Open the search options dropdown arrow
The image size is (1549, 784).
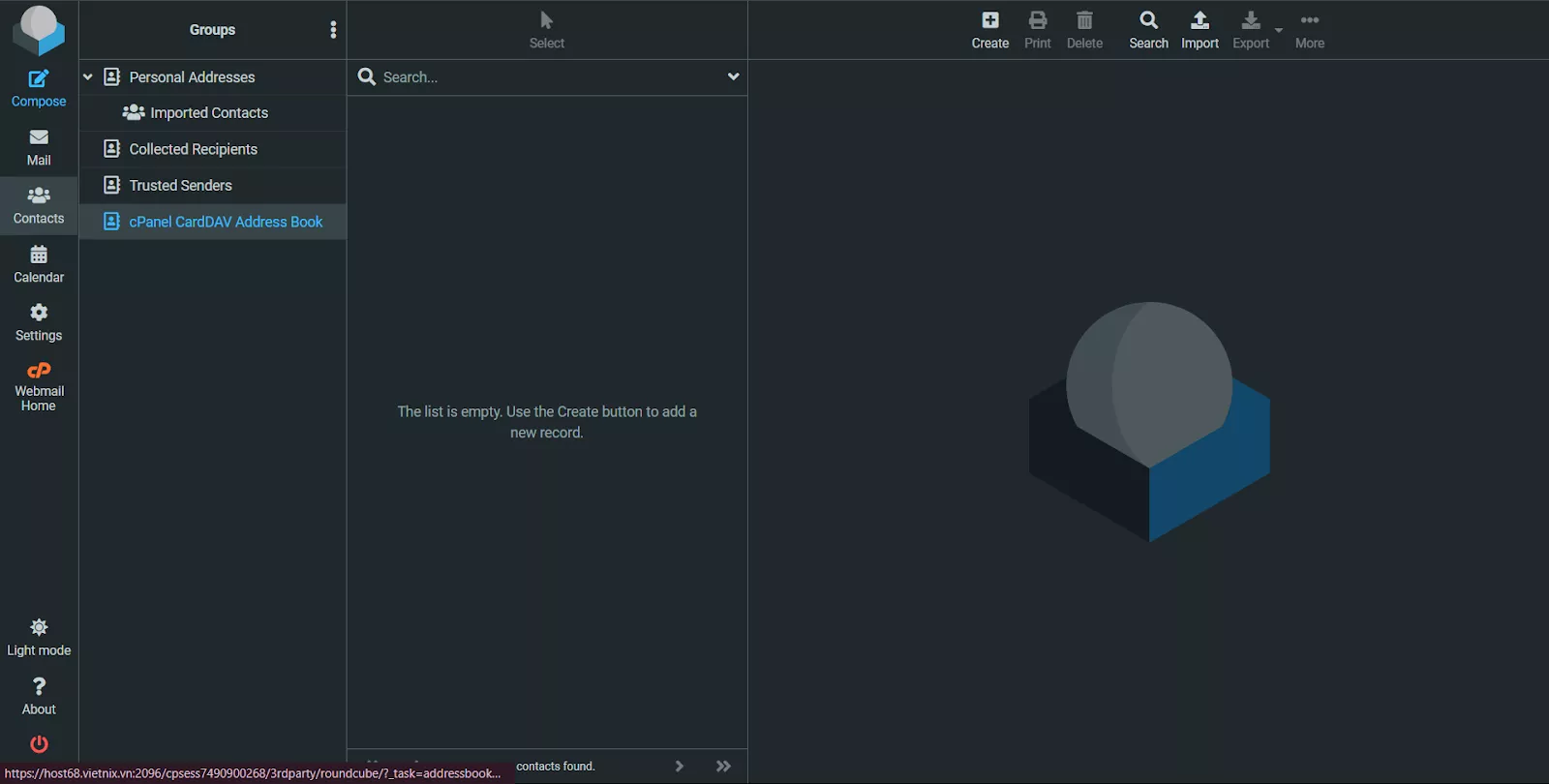coord(733,76)
